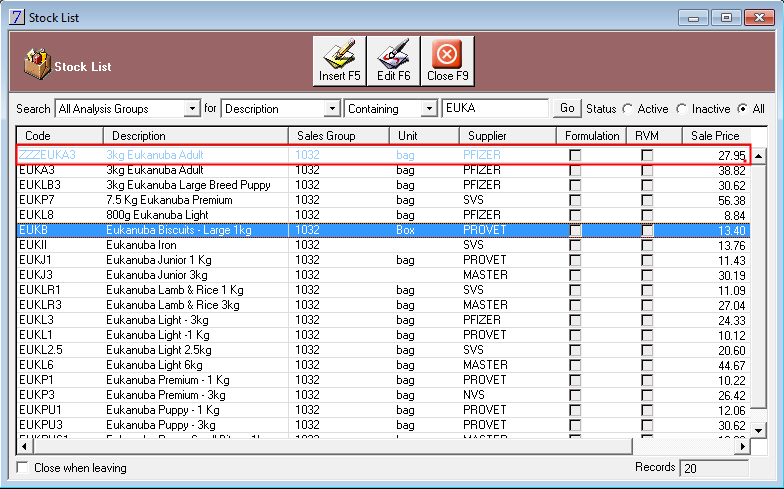The width and height of the screenshot is (784, 489).
Task: Click the Formulation column header
Action: [592, 136]
